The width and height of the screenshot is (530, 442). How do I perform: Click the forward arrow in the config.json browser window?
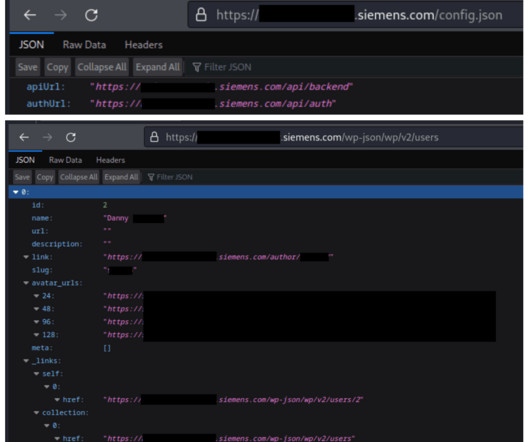point(61,15)
